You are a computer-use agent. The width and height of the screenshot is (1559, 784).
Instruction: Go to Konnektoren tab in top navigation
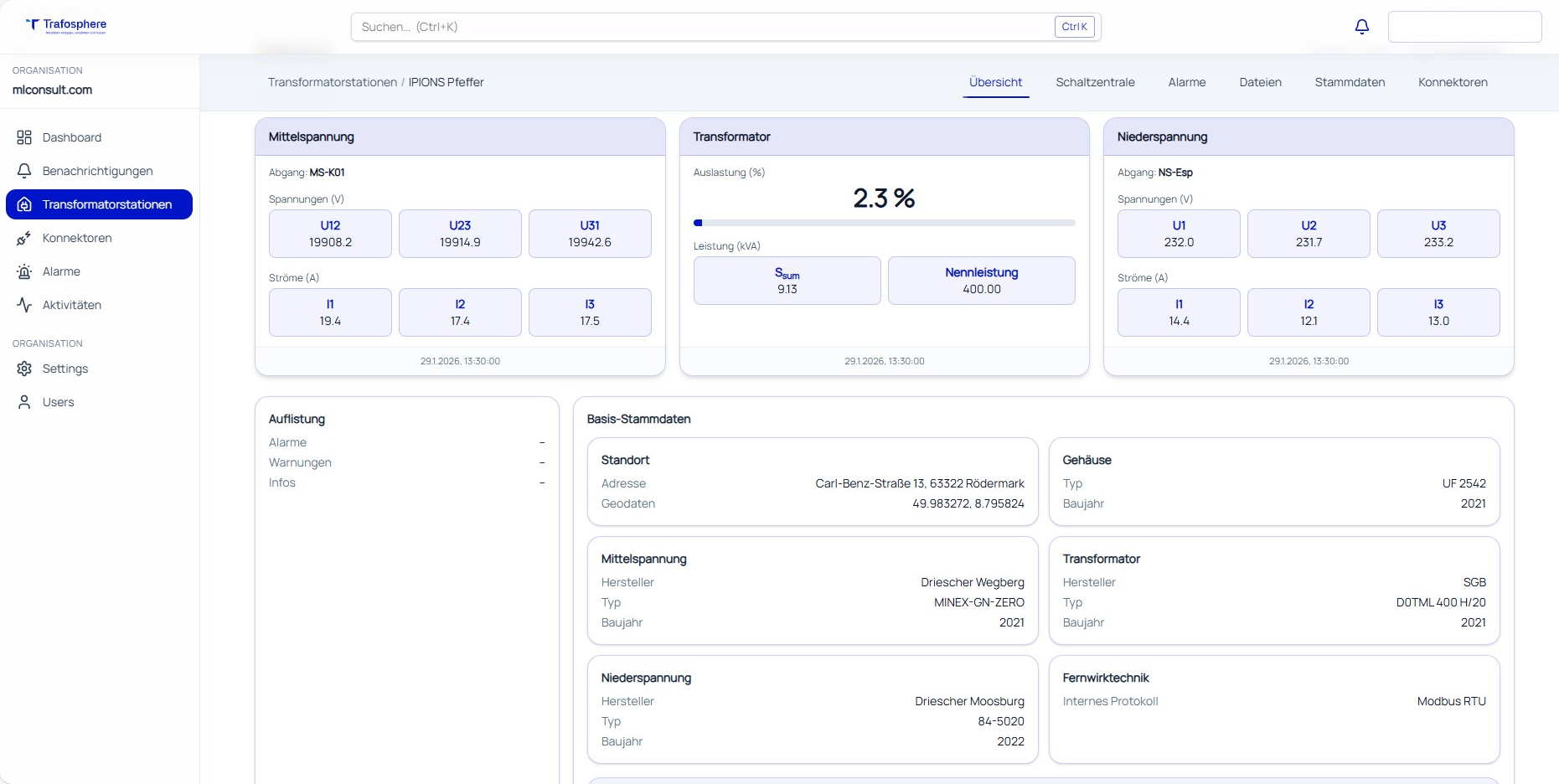[x=1452, y=82]
